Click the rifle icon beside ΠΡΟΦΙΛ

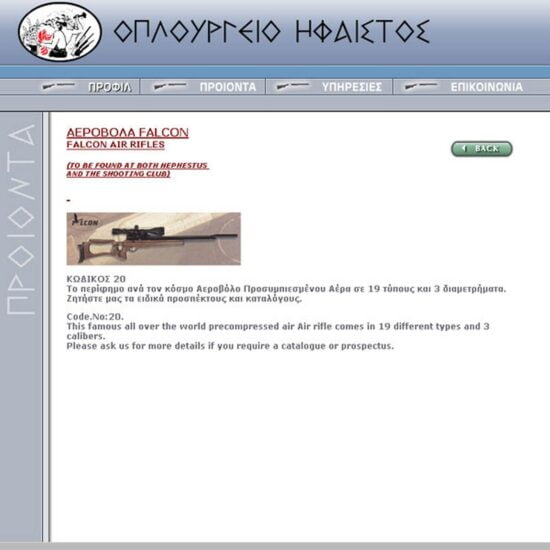(x=59, y=86)
